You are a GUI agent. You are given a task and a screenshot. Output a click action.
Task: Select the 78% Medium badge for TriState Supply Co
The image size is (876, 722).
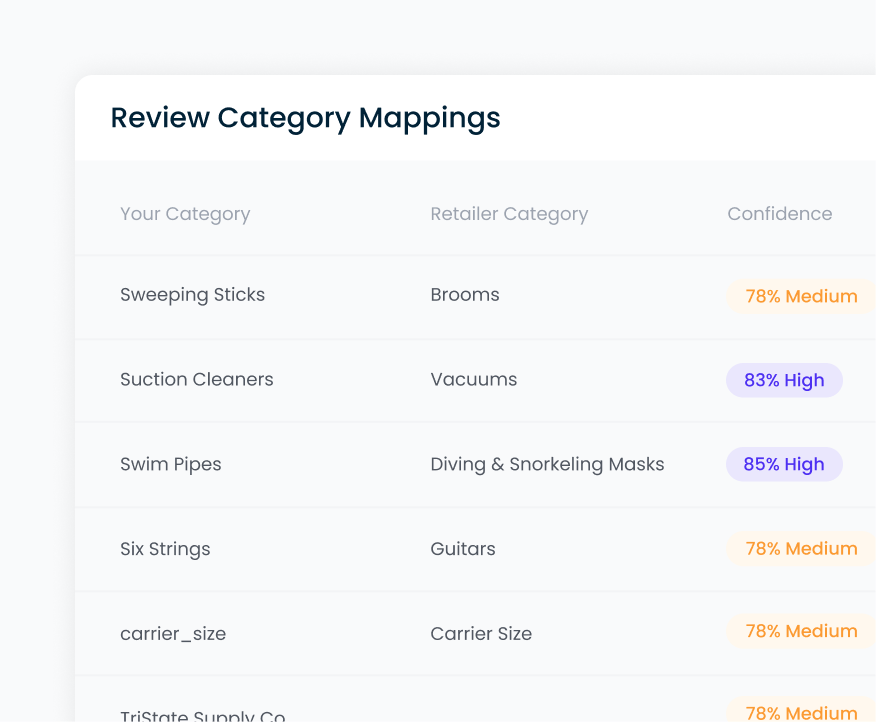(799, 712)
